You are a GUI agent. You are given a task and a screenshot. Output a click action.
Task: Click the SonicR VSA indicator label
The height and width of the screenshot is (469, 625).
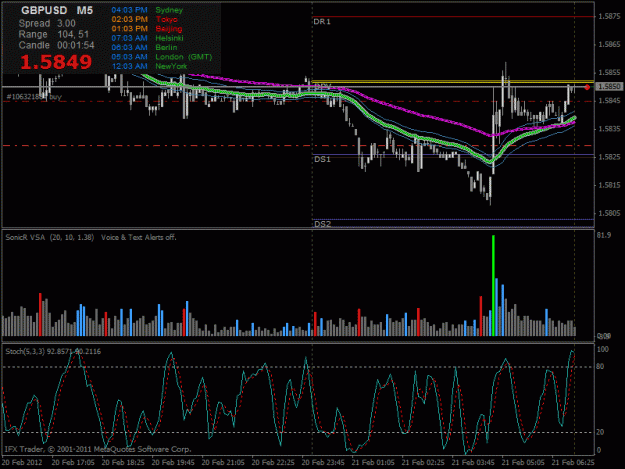49,237
